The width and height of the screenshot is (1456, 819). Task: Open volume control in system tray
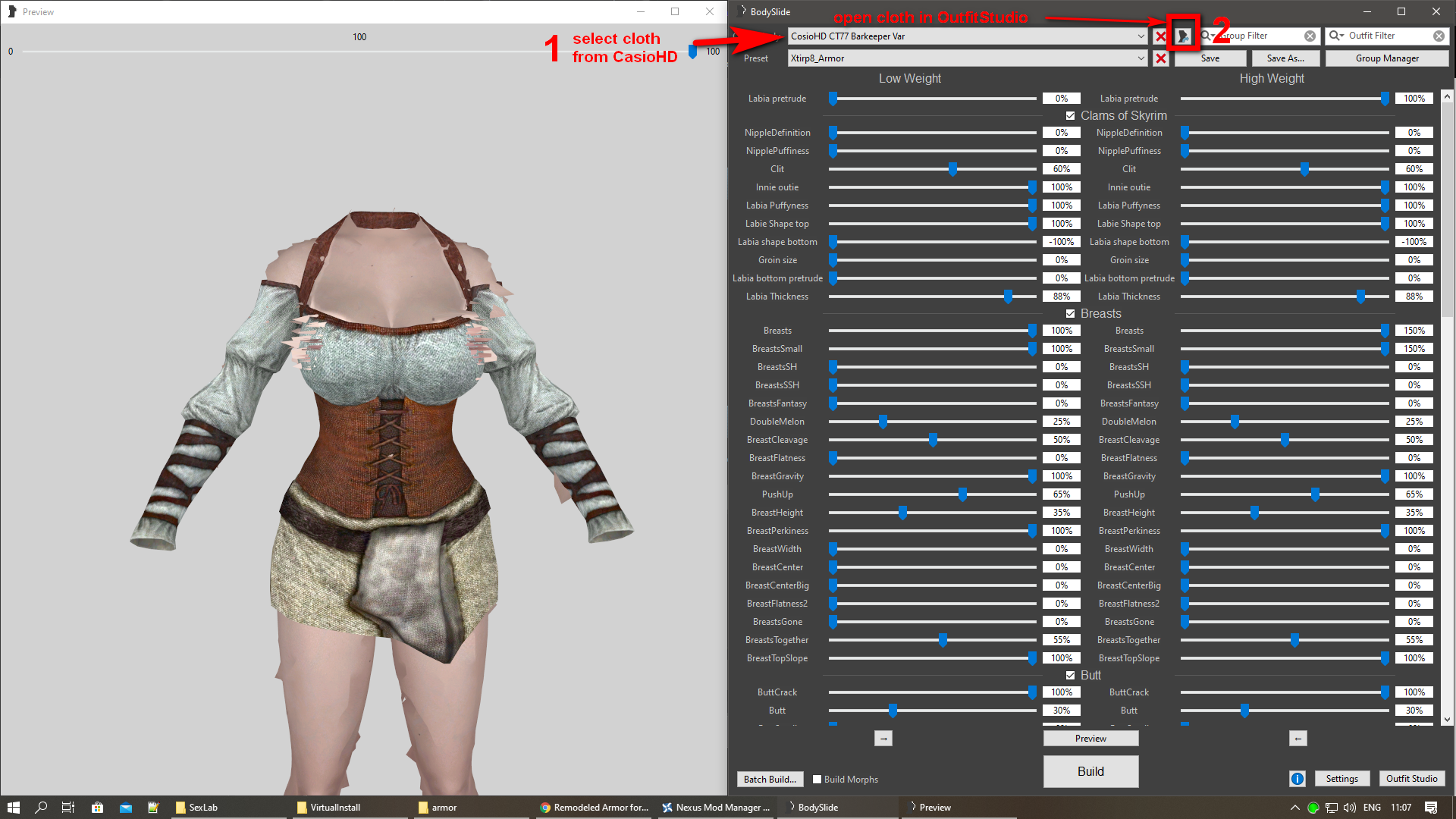1350,808
